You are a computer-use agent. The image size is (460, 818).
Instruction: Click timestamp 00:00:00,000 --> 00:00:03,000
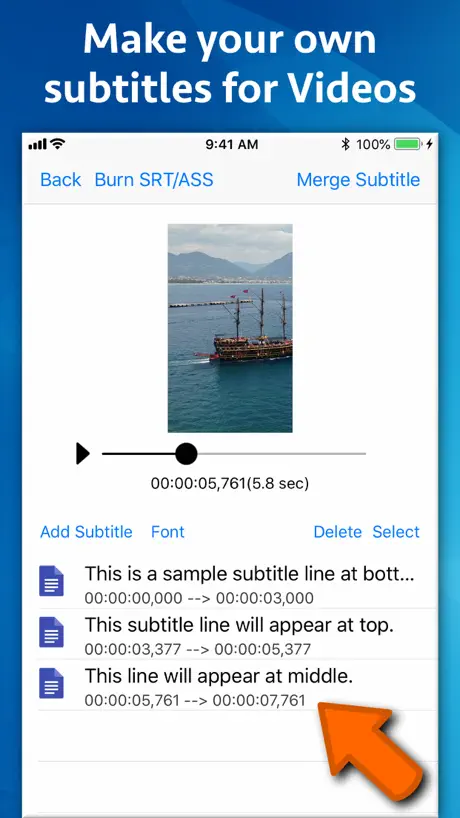[199, 598]
